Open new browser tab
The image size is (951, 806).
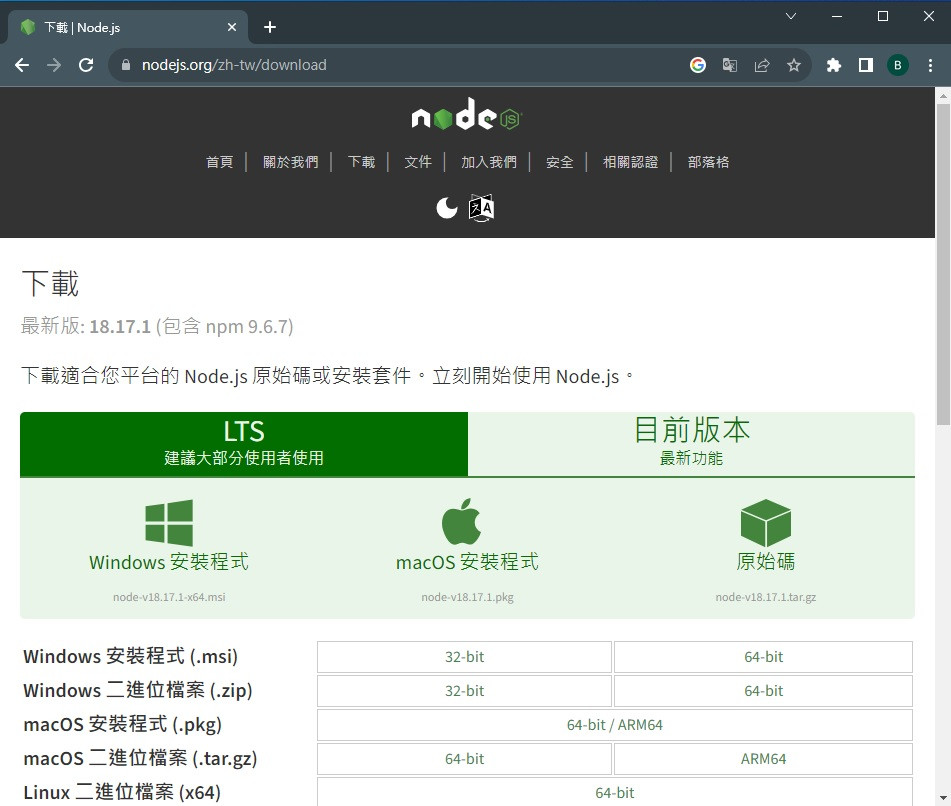point(270,27)
